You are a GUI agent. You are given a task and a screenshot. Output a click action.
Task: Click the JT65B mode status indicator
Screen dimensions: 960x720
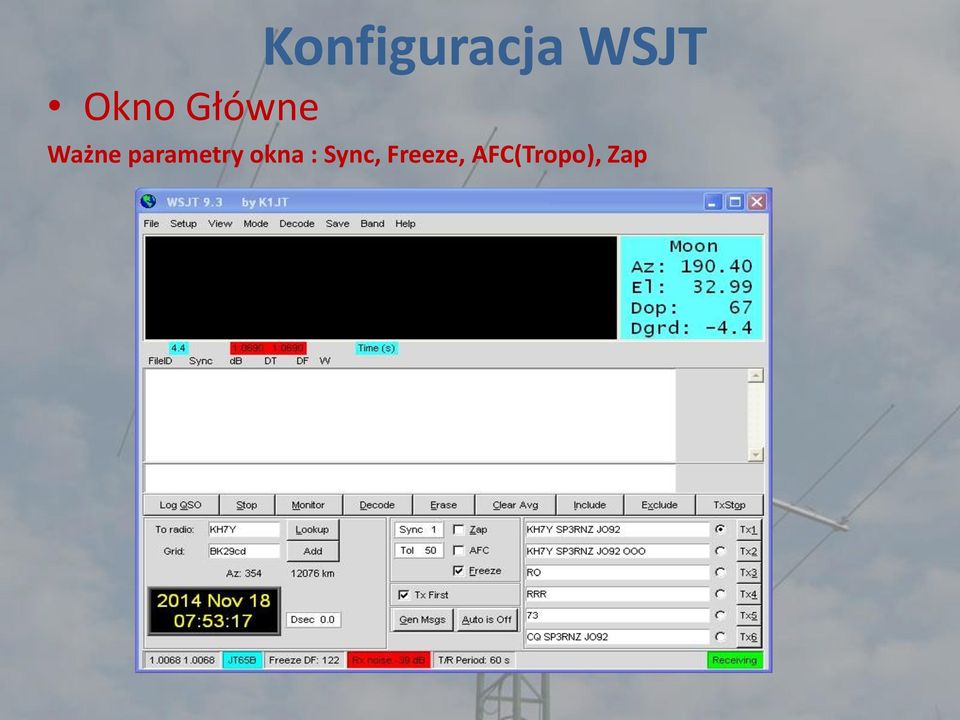[x=242, y=660]
